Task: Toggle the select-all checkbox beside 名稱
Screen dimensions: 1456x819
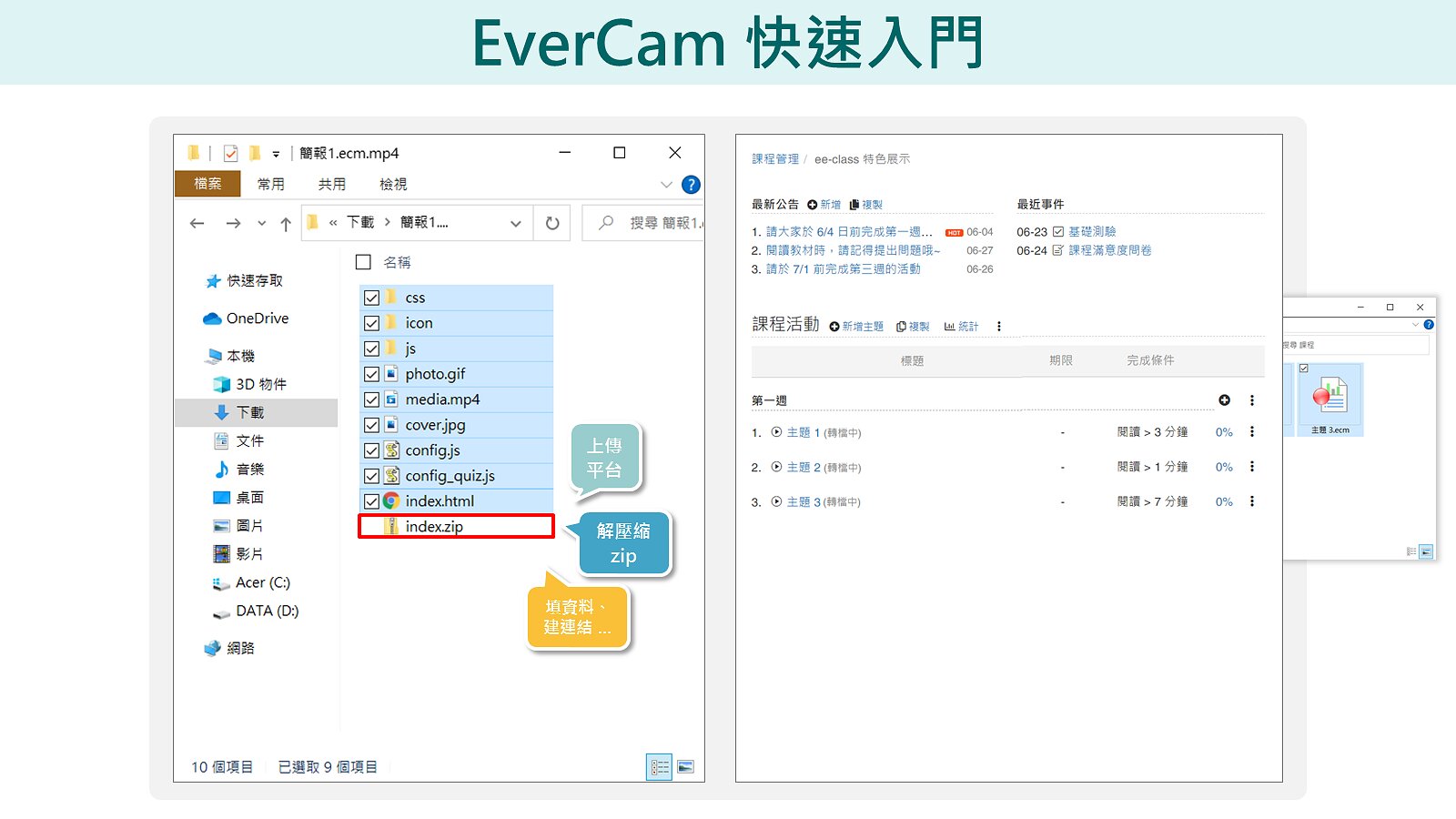Action: [363, 262]
